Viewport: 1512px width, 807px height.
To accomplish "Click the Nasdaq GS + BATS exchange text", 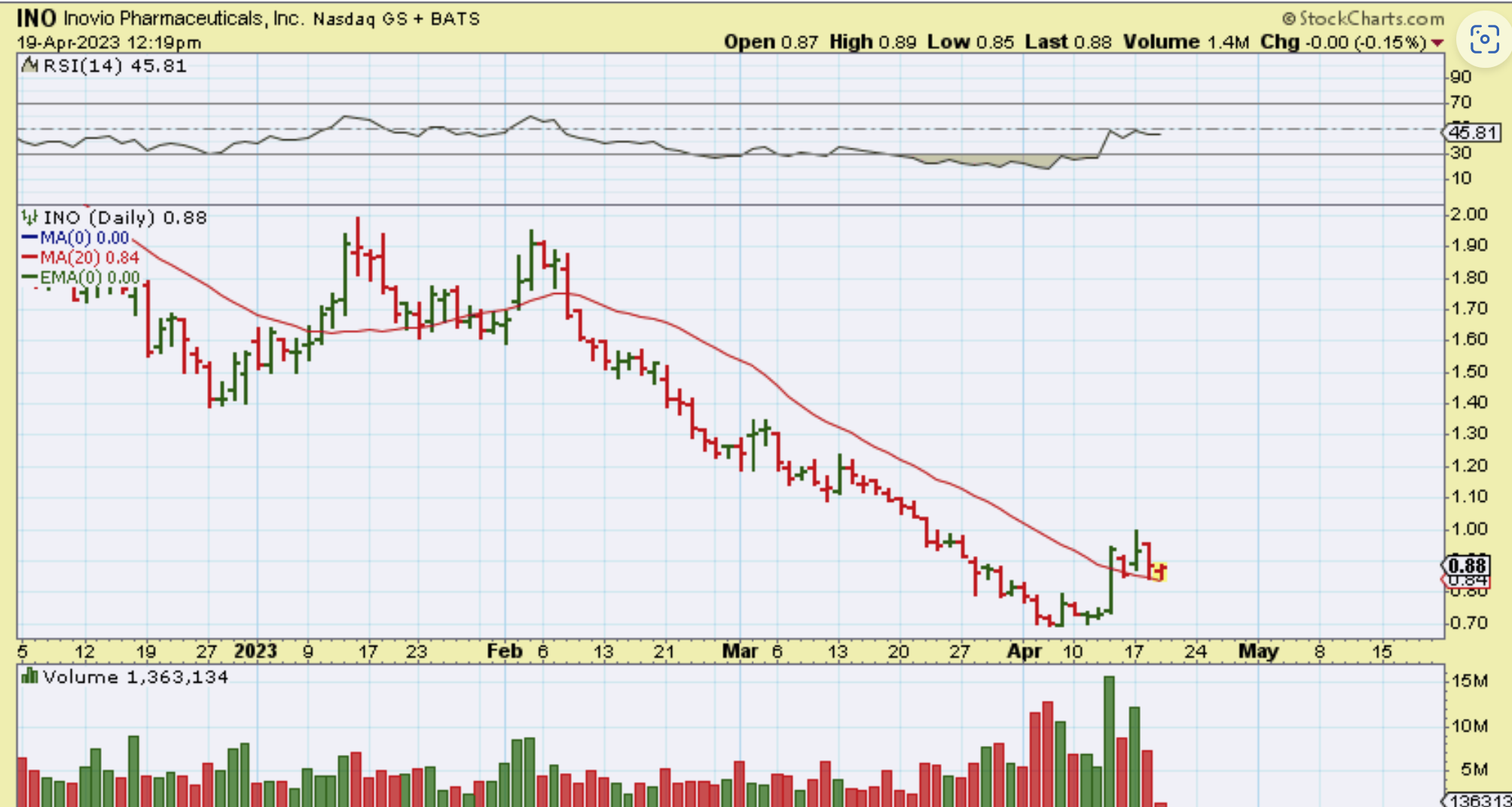I will 396,19.
